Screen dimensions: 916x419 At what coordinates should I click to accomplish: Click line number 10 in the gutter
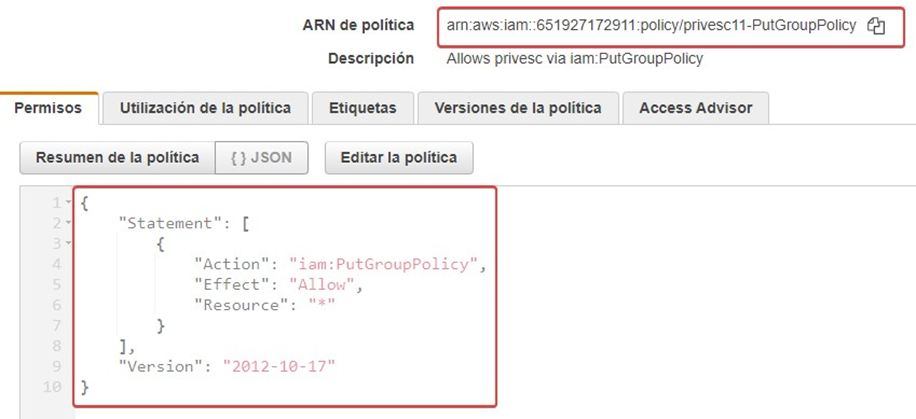click(x=55, y=386)
